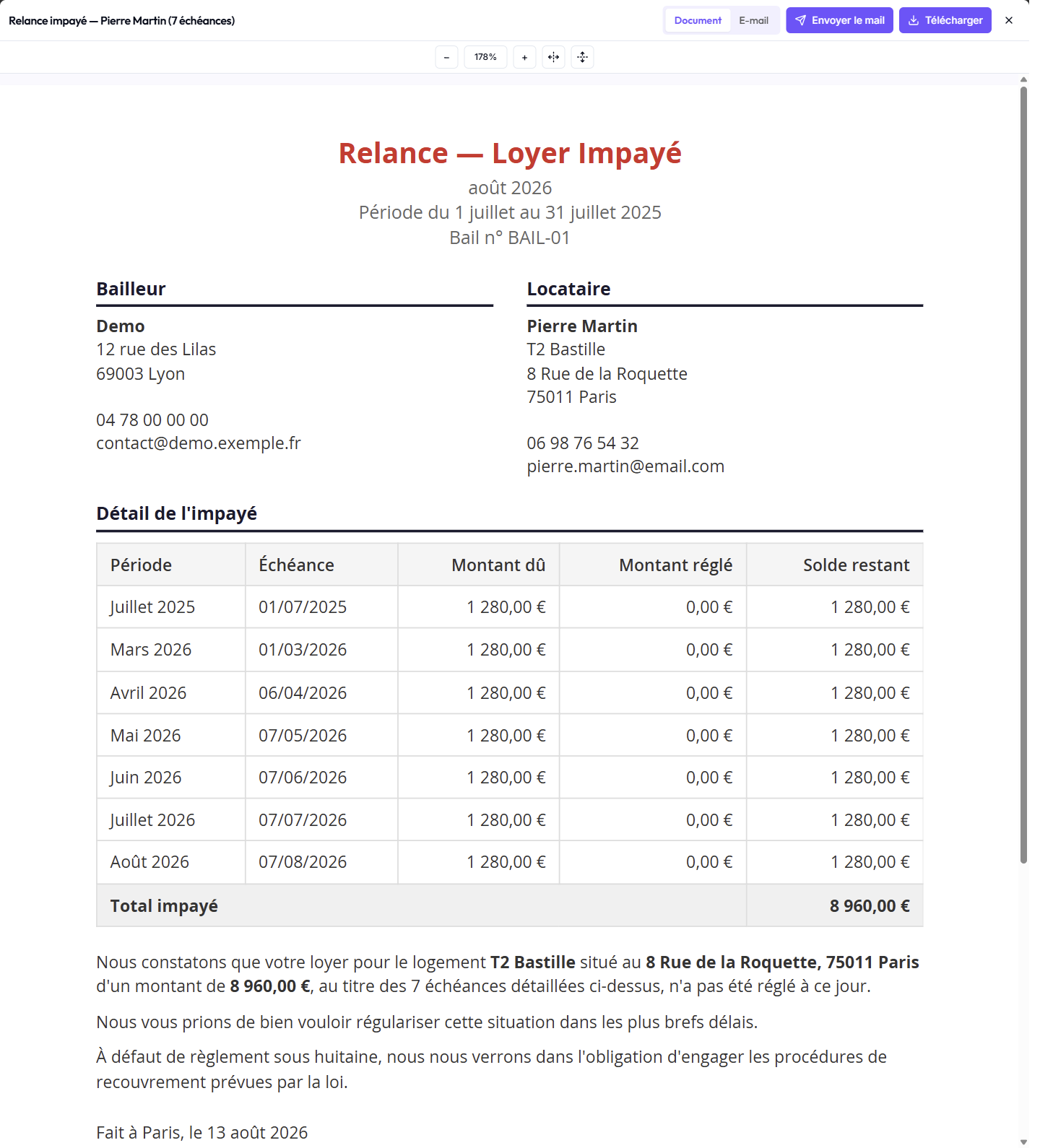Click the 'Bailleur' section heading
This screenshot has height=1148, width=1040.
[131, 289]
